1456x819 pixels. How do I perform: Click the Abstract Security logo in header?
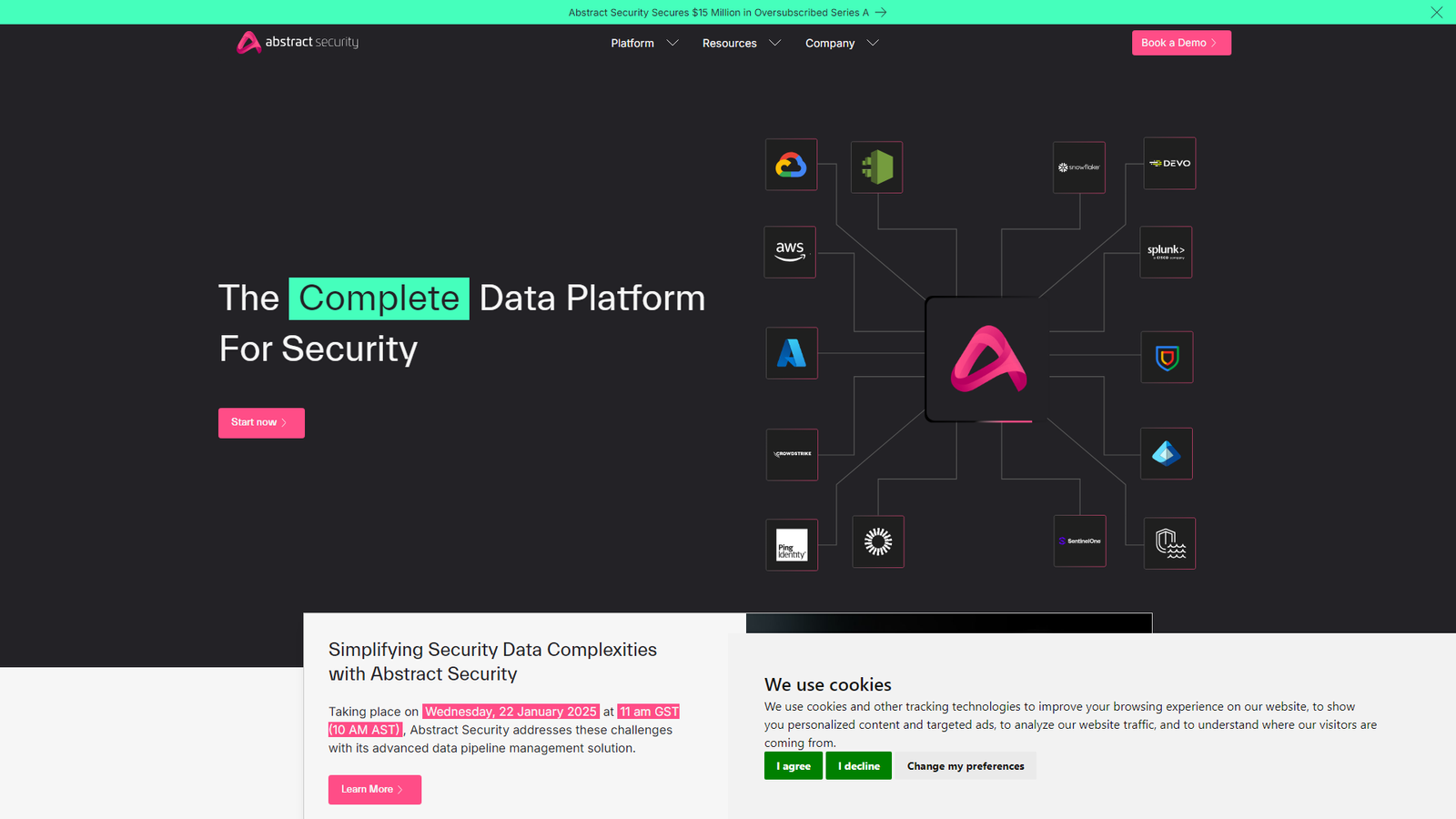(298, 42)
